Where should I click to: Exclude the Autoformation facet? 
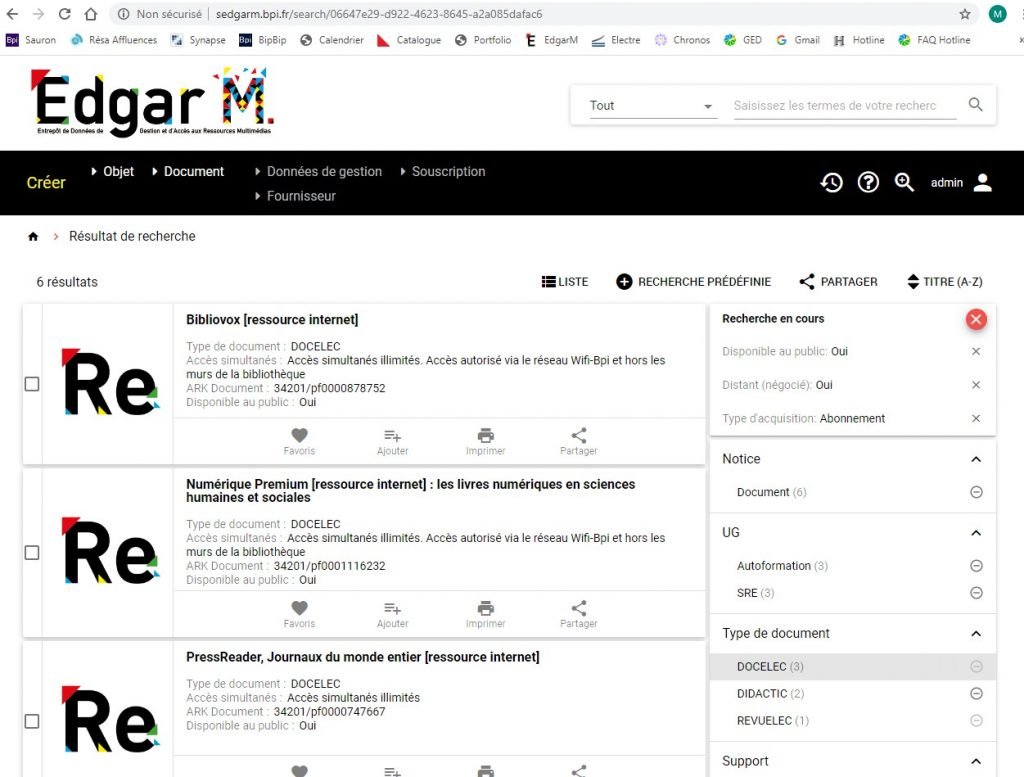(x=976, y=566)
